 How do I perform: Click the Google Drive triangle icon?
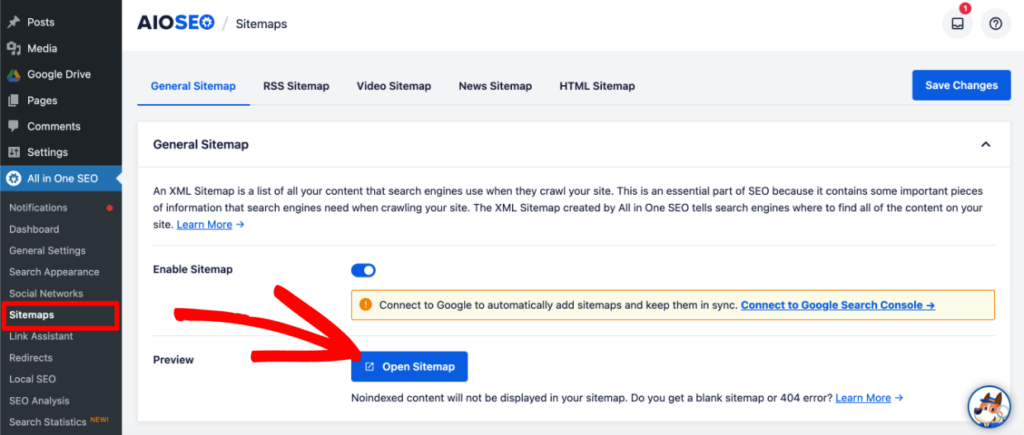click(x=14, y=74)
